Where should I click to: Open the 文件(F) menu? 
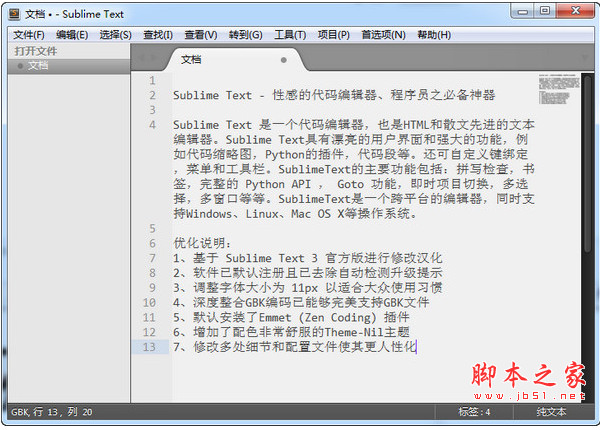pyautogui.click(x=29, y=35)
